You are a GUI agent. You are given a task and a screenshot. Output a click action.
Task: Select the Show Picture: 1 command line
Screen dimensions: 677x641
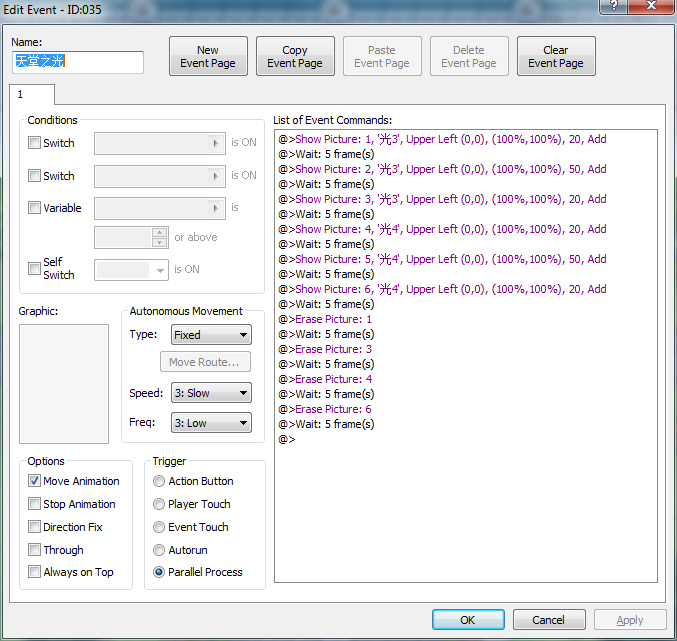[443, 139]
